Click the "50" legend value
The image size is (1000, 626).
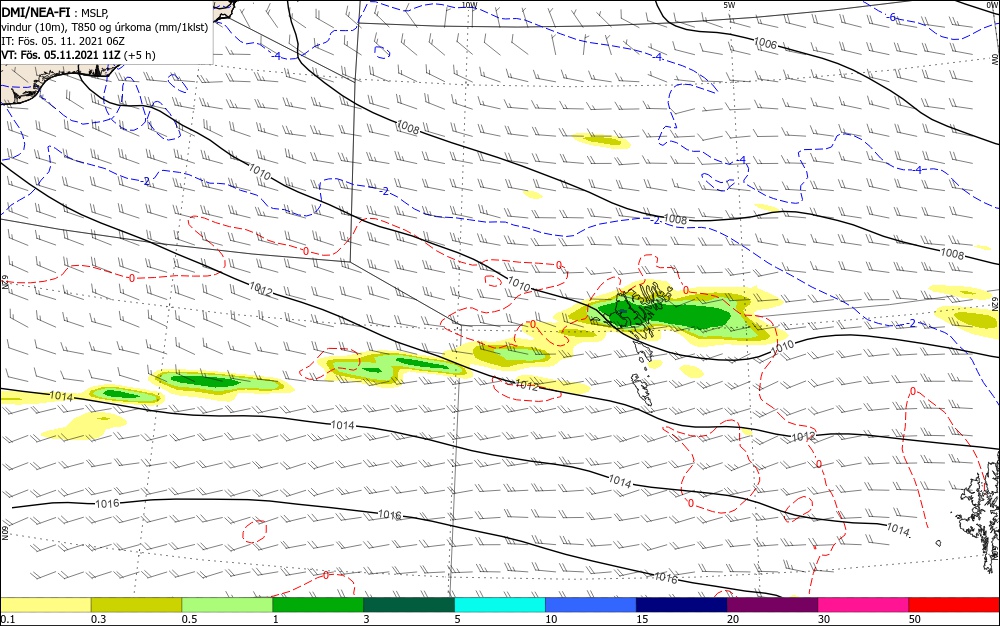(915, 619)
